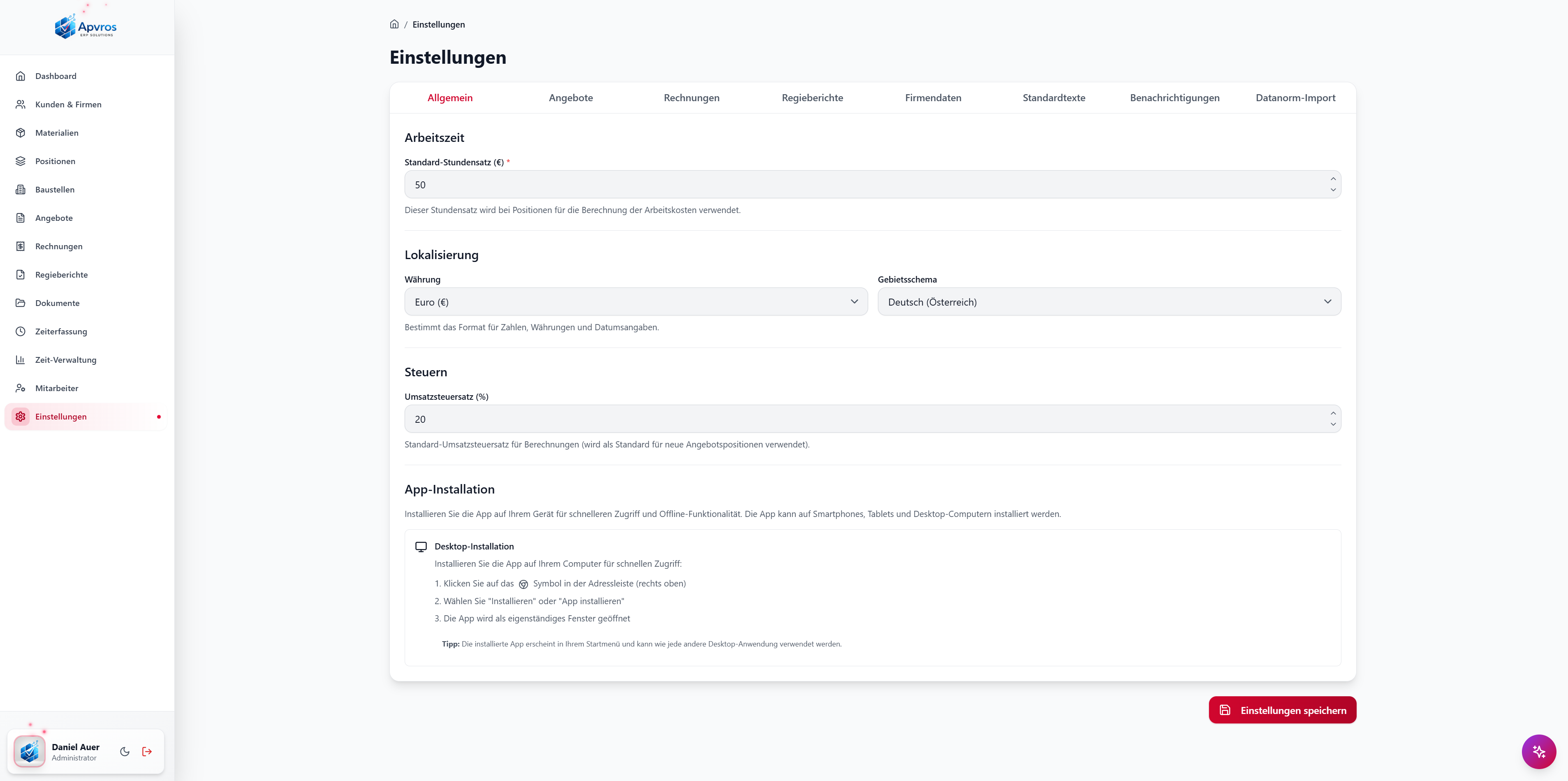Click the Dokumente folder icon

pos(21,303)
